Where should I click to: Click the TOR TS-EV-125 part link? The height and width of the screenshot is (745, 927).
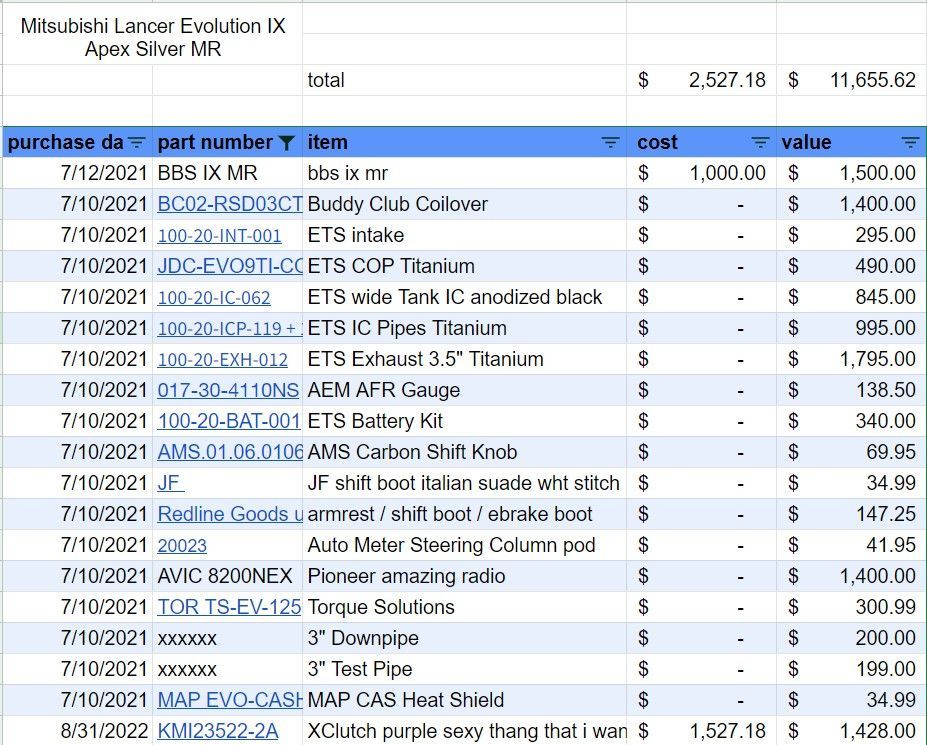(229, 607)
